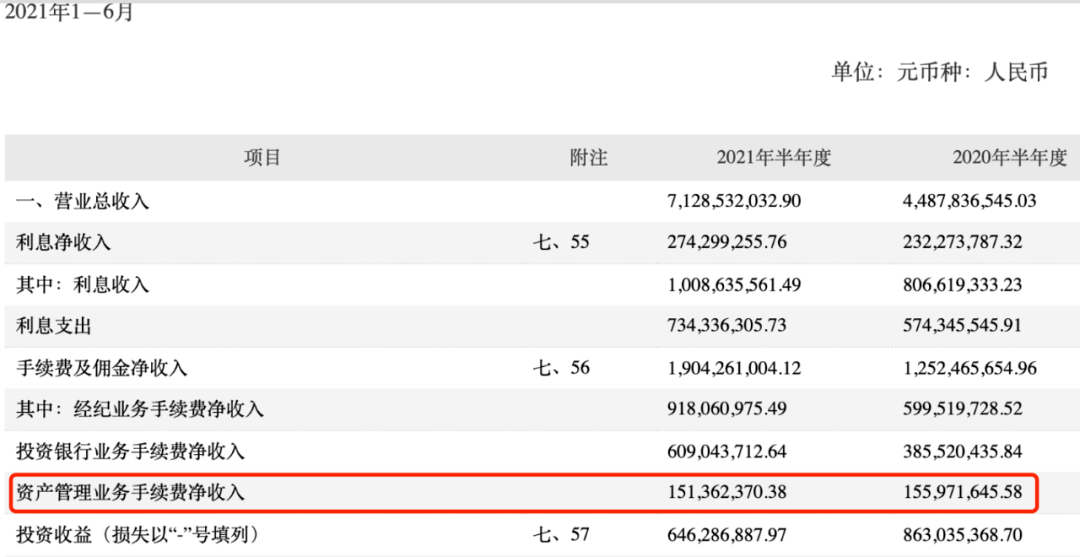
Task: Click the 项目 column header
Action: (263, 158)
